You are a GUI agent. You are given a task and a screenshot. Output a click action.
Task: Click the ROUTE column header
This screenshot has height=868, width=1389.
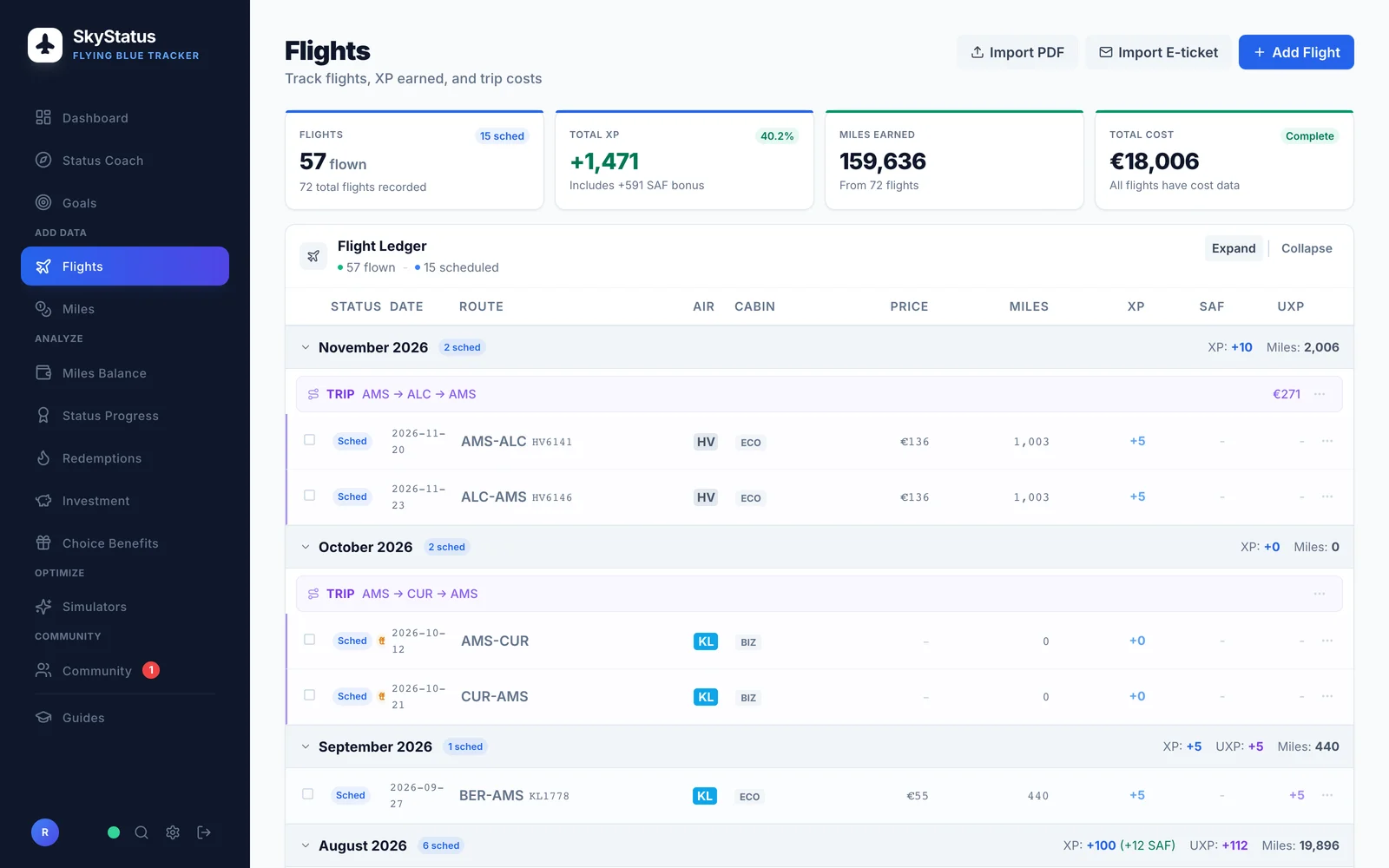point(481,306)
